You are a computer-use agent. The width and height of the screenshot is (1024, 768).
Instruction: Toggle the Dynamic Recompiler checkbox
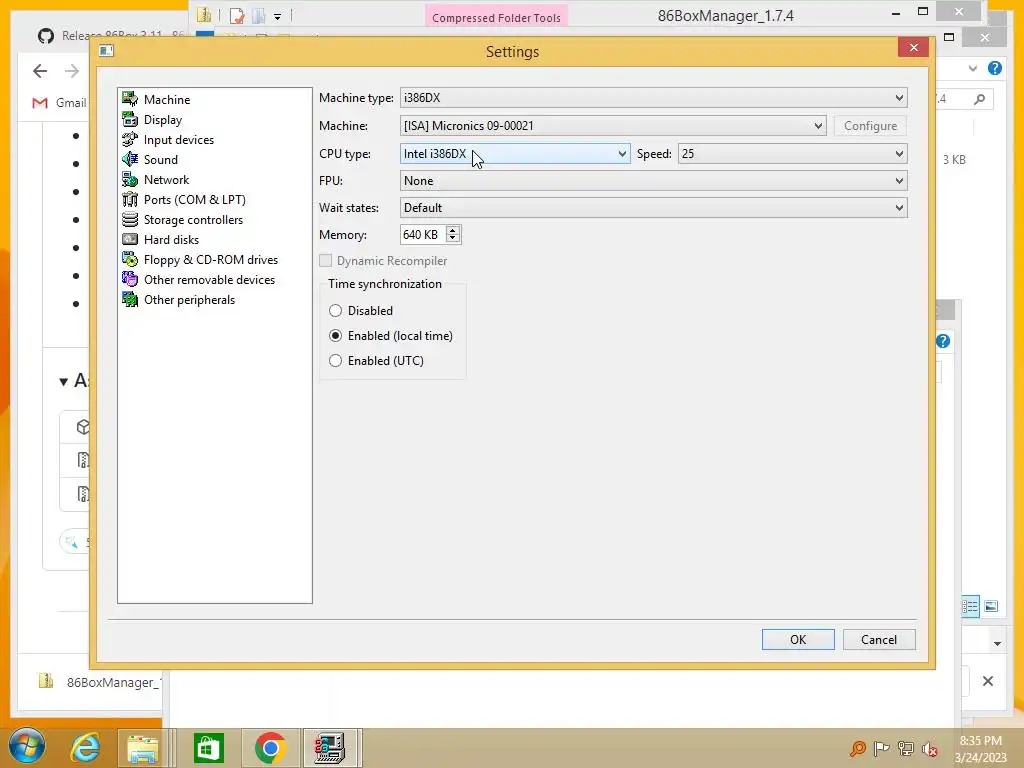[x=325, y=261]
